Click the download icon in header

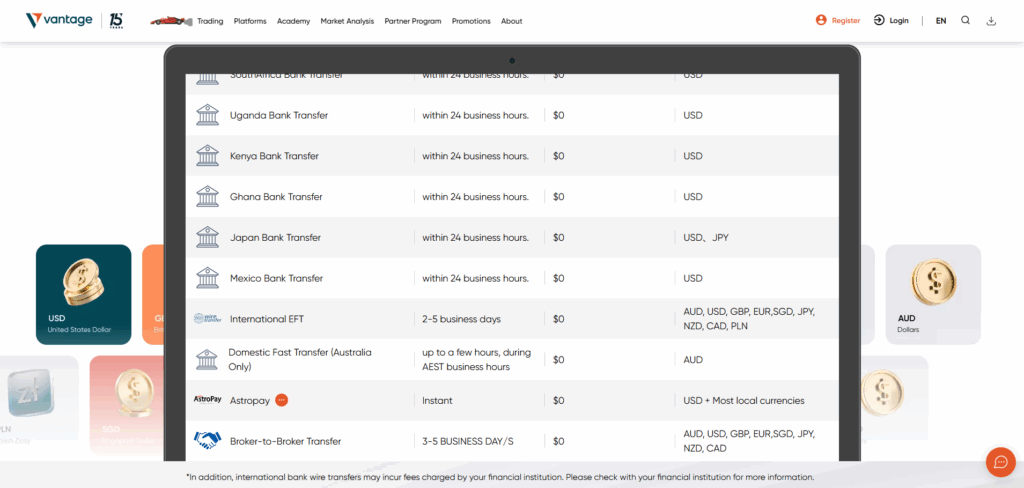click(x=991, y=21)
